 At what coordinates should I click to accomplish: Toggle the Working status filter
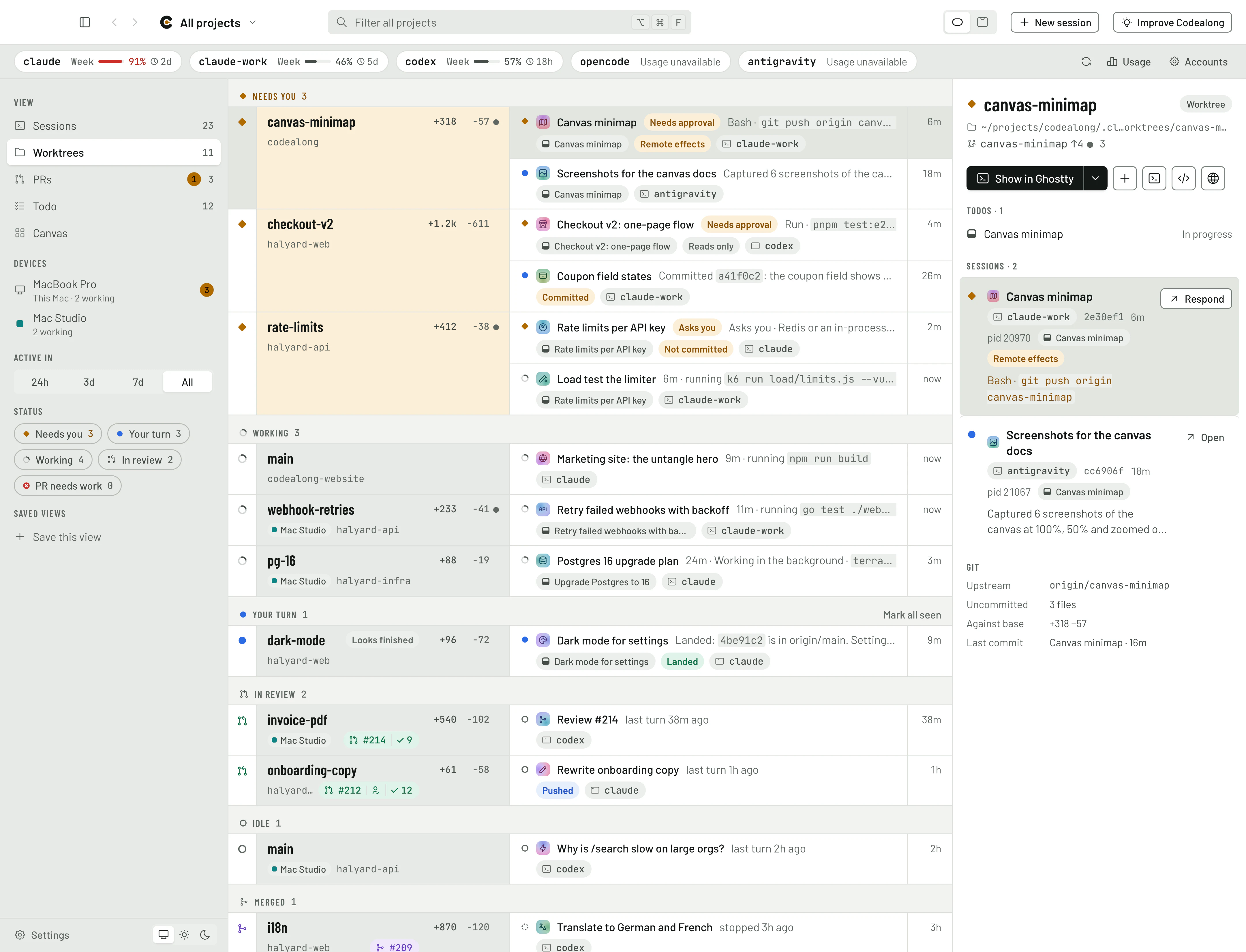[x=53, y=460]
